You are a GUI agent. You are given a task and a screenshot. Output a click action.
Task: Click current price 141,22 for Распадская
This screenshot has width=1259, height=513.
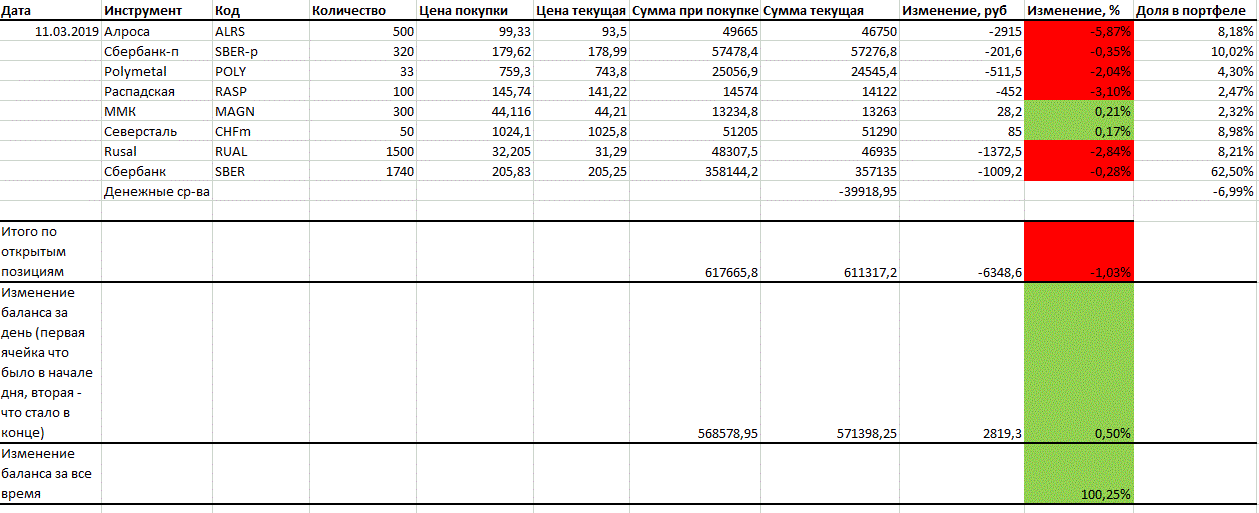pos(581,91)
